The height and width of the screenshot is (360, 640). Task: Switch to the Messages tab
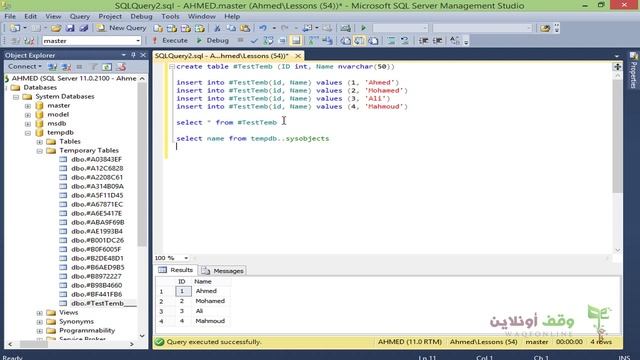[x=223, y=271]
